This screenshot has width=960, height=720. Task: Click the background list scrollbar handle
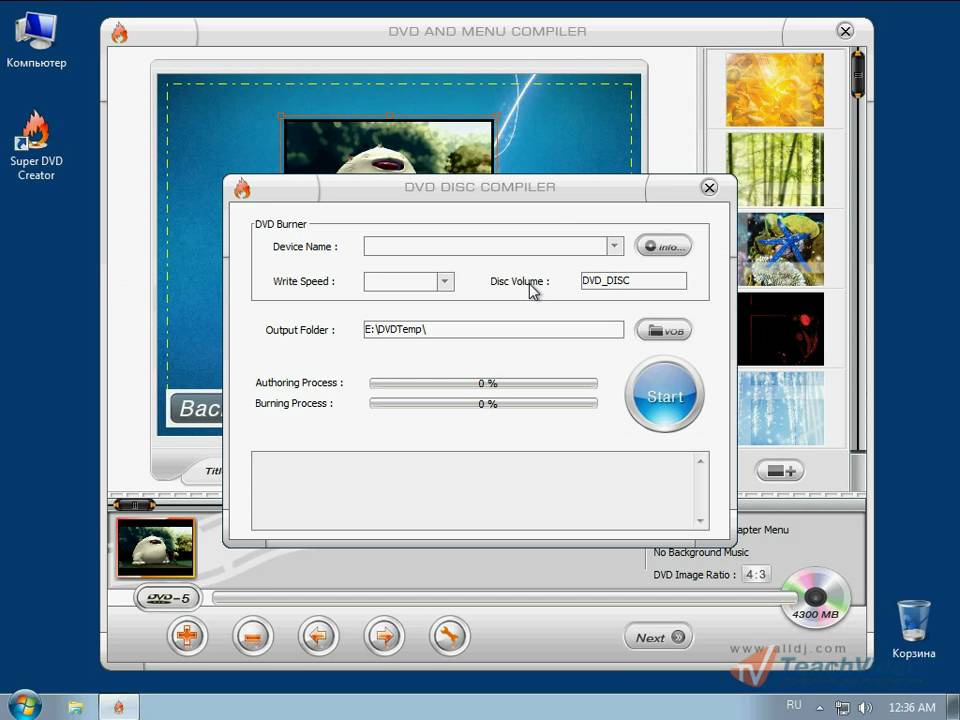point(858,75)
